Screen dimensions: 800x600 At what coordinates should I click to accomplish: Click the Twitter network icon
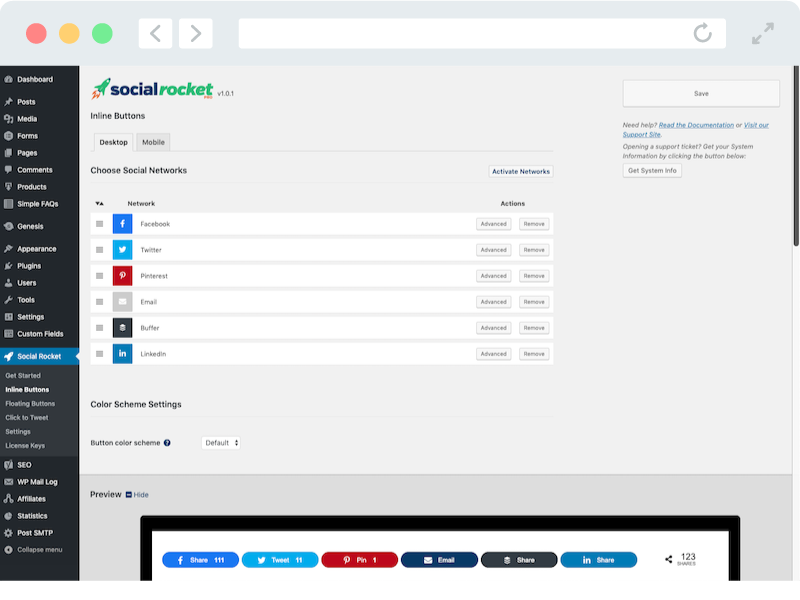point(122,250)
